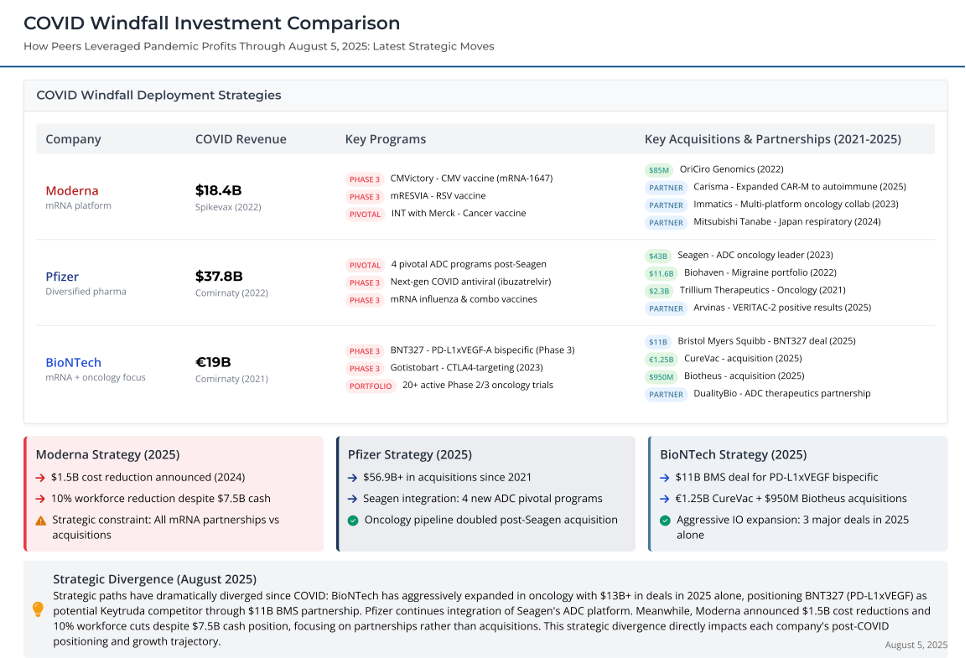Click Seagen - ADC oncology leader (2023) text

755,255
